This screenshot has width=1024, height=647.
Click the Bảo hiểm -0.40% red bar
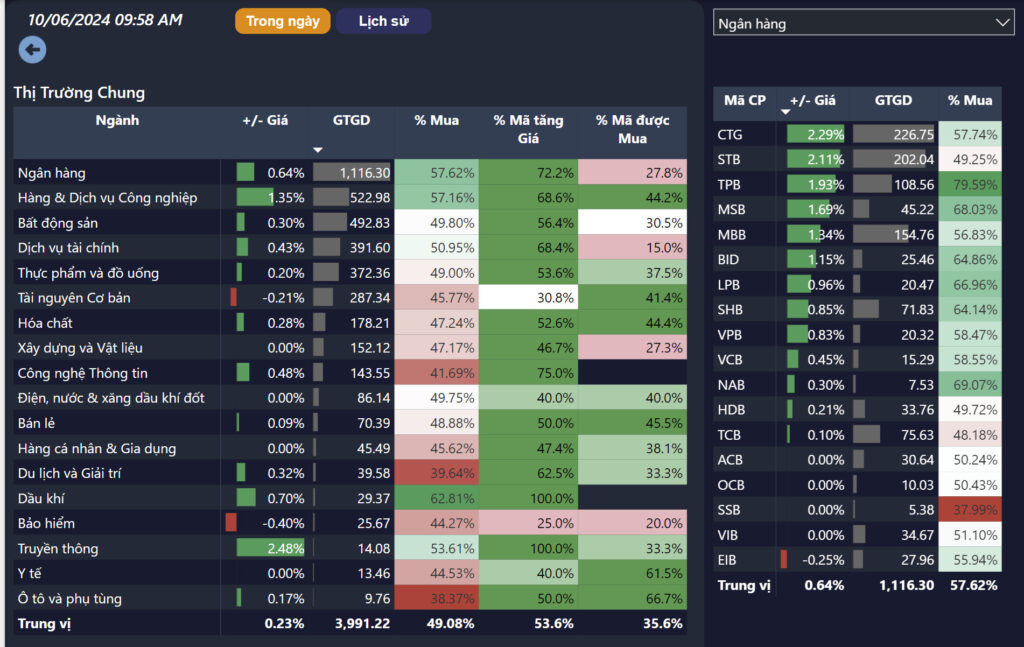231,522
